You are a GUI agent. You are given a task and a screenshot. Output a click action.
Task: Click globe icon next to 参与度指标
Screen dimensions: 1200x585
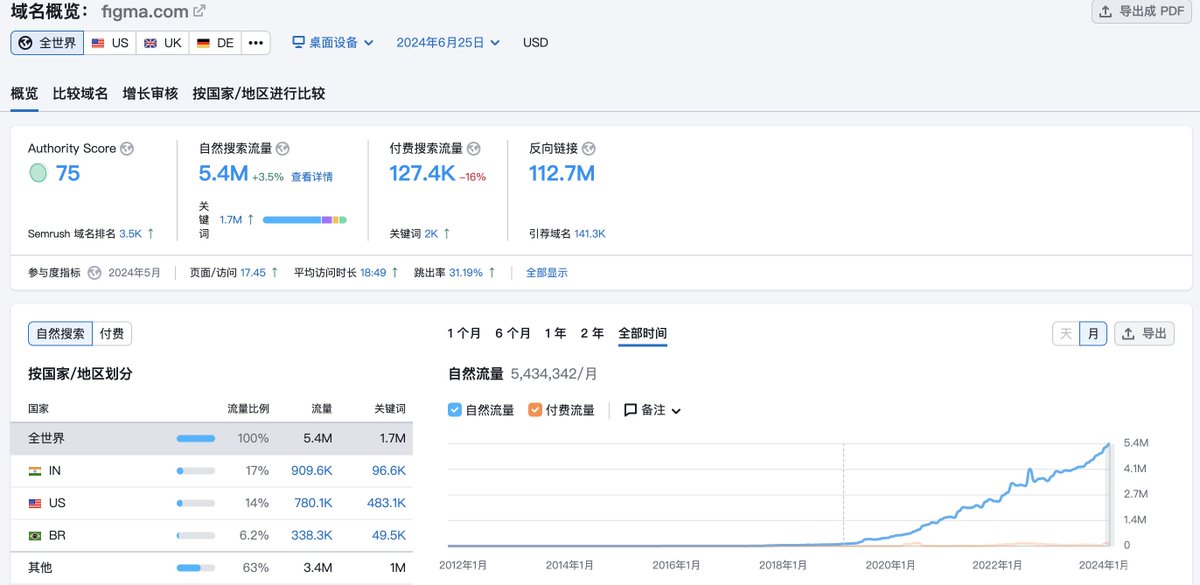[94, 272]
